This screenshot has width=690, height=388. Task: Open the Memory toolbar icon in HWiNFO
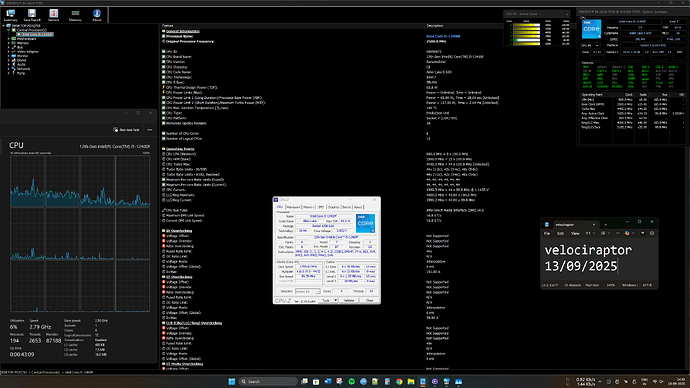pos(75,15)
